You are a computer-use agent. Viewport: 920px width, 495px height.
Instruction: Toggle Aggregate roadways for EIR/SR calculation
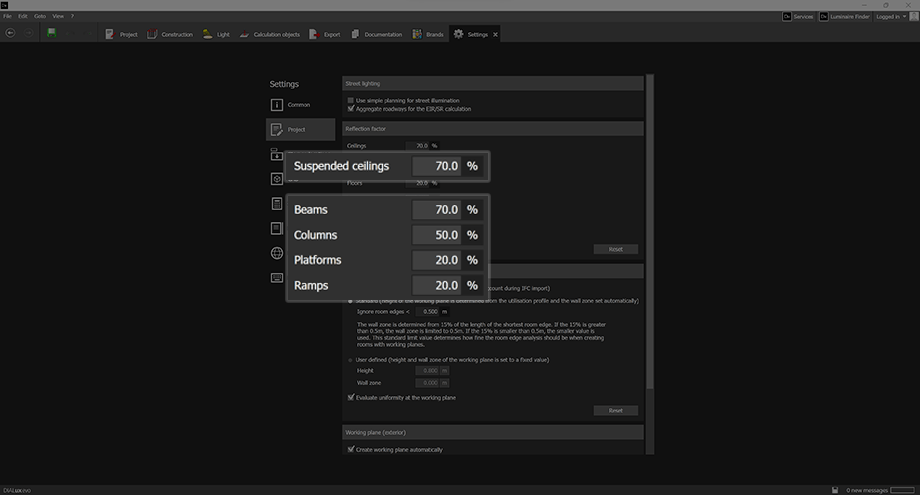click(350, 109)
